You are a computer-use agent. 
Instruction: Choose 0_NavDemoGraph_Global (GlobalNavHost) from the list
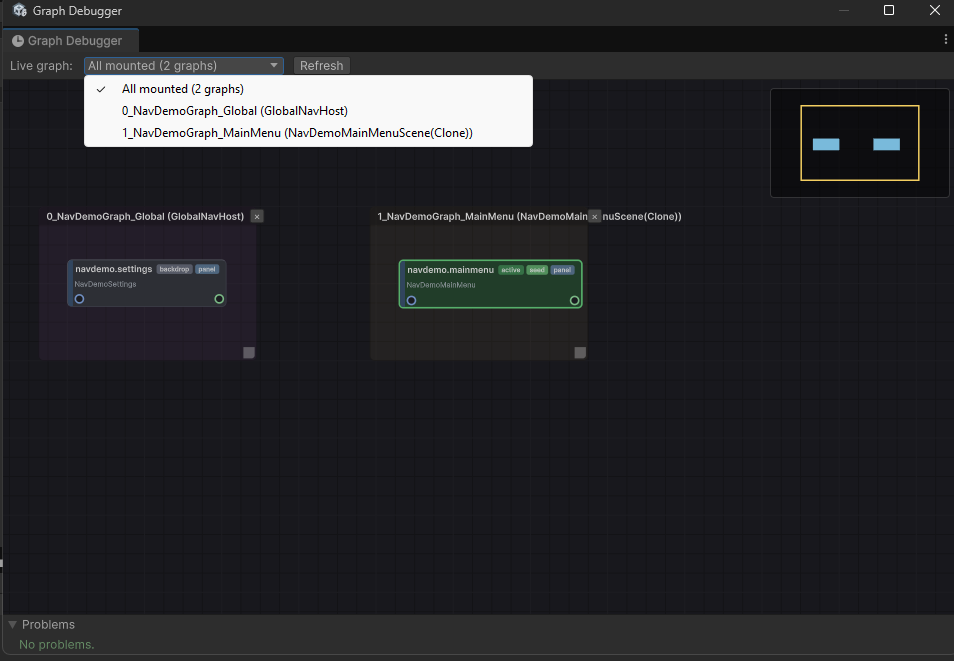(x=308, y=111)
